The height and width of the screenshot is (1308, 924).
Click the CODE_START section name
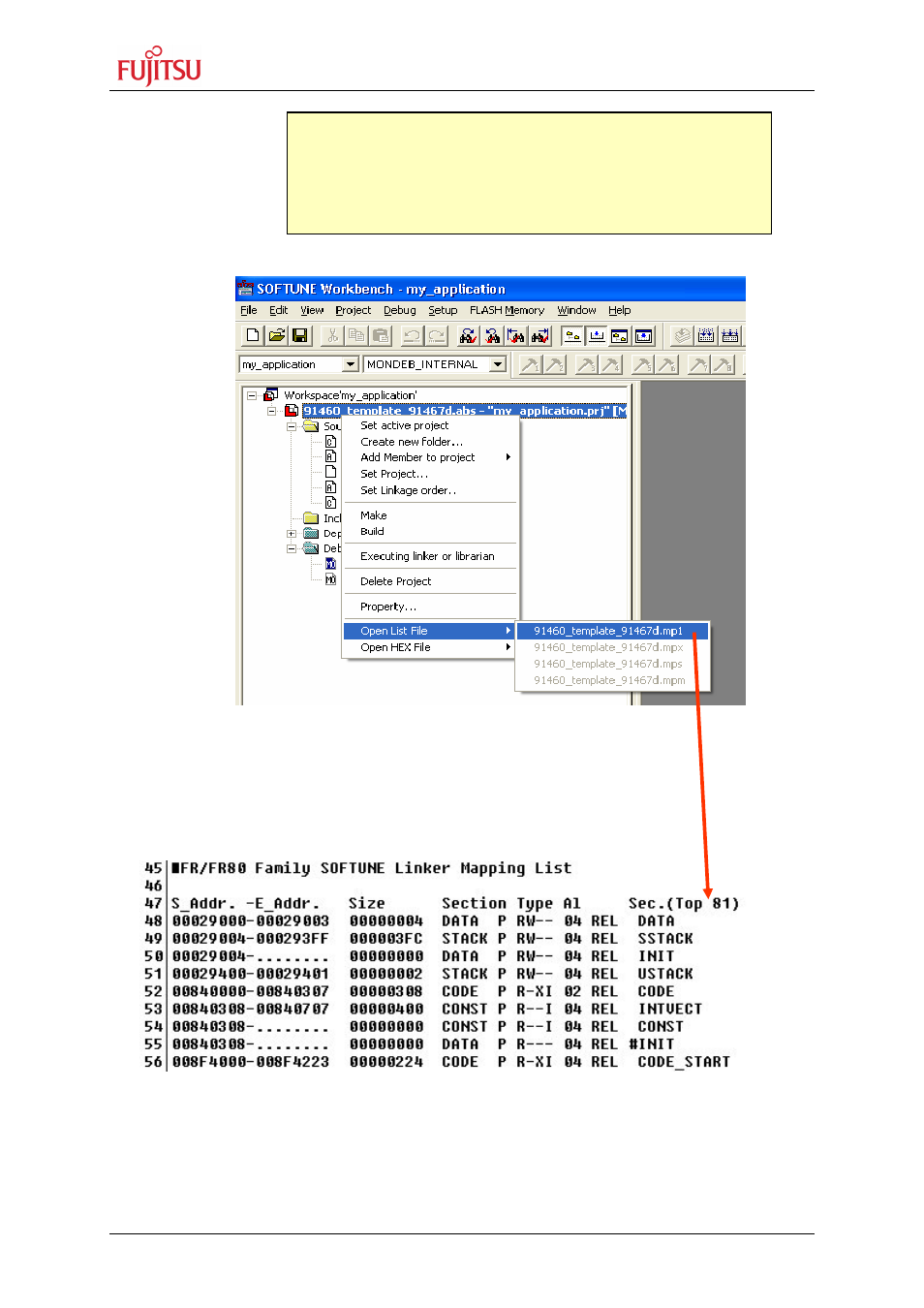tap(684, 1062)
